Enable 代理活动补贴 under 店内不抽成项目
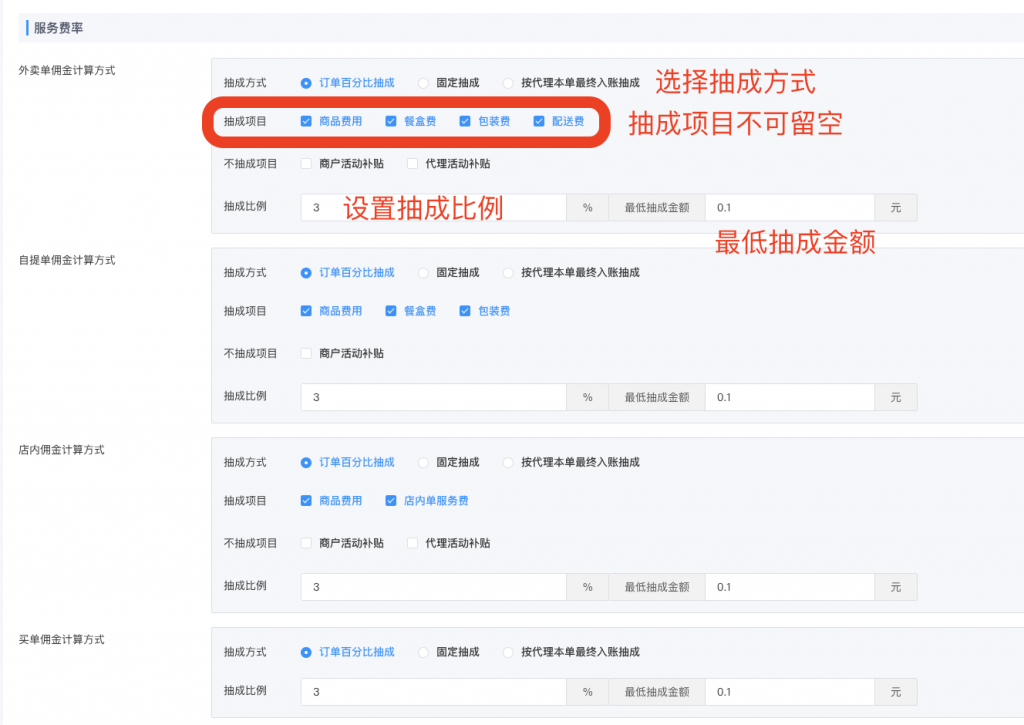The width and height of the screenshot is (1024, 725). [x=412, y=542]
